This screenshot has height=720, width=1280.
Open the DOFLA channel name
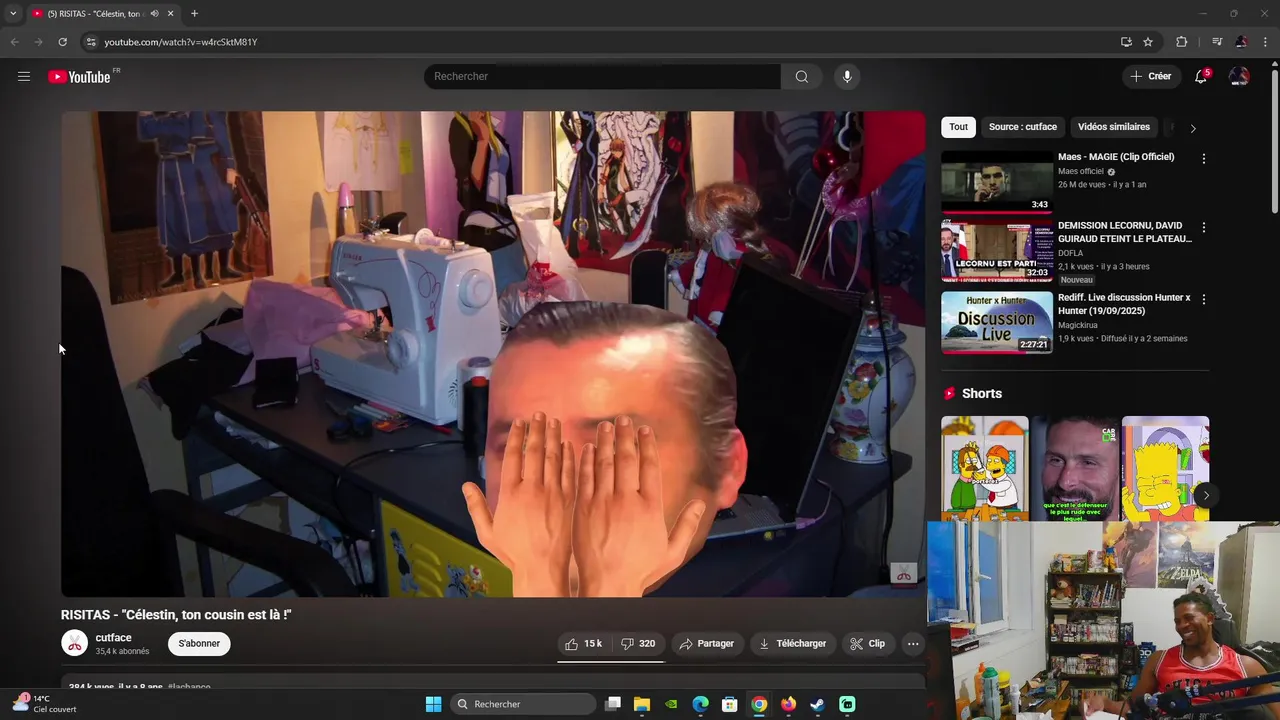pos(1070,253)
